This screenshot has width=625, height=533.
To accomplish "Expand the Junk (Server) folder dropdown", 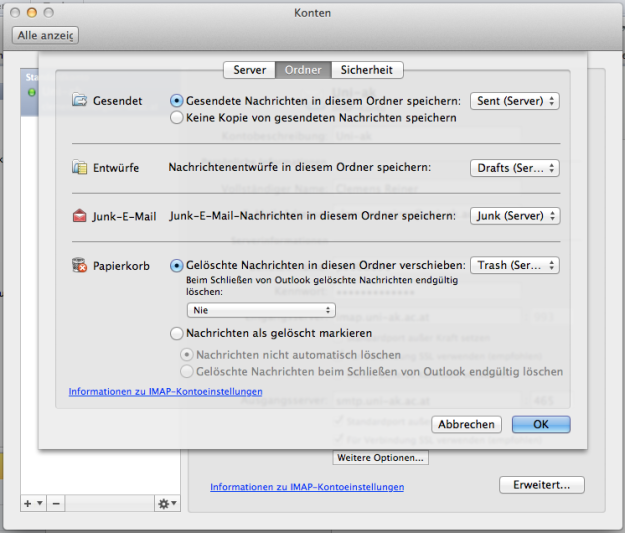I will point(514,215).
